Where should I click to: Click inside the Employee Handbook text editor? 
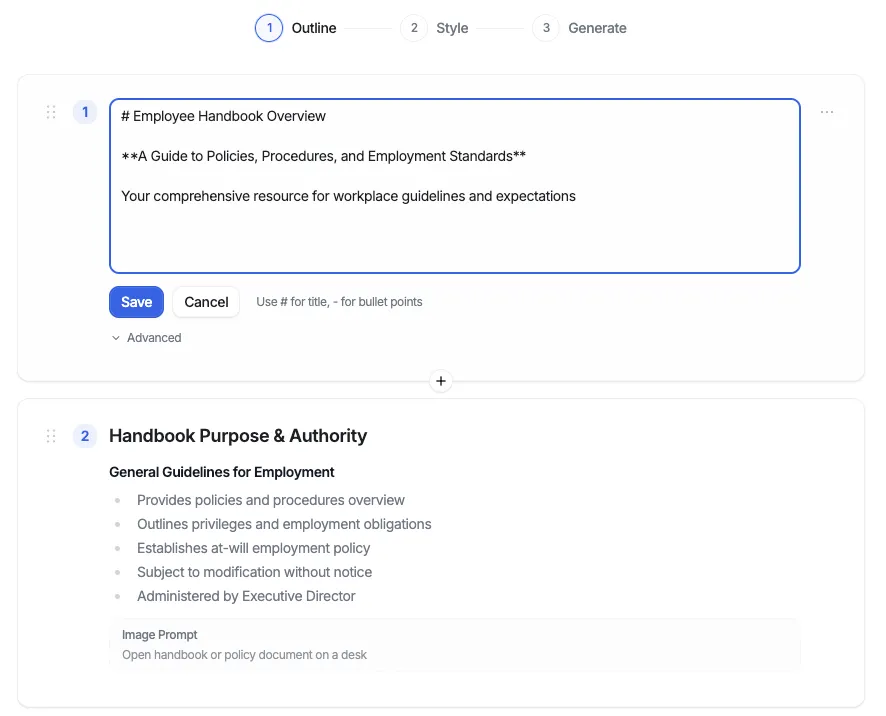tap(455, 185)
